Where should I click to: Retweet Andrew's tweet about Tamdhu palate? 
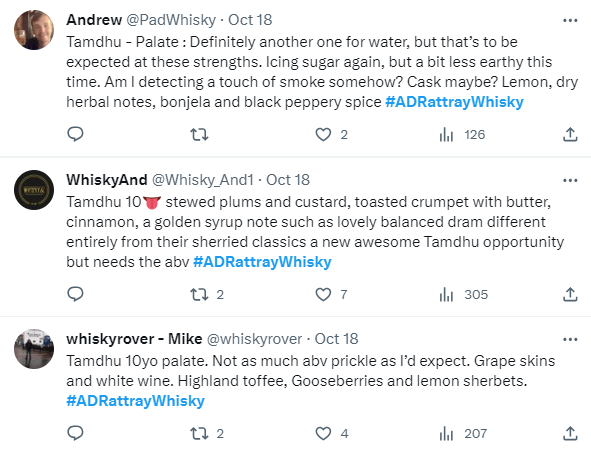(199, 135)
